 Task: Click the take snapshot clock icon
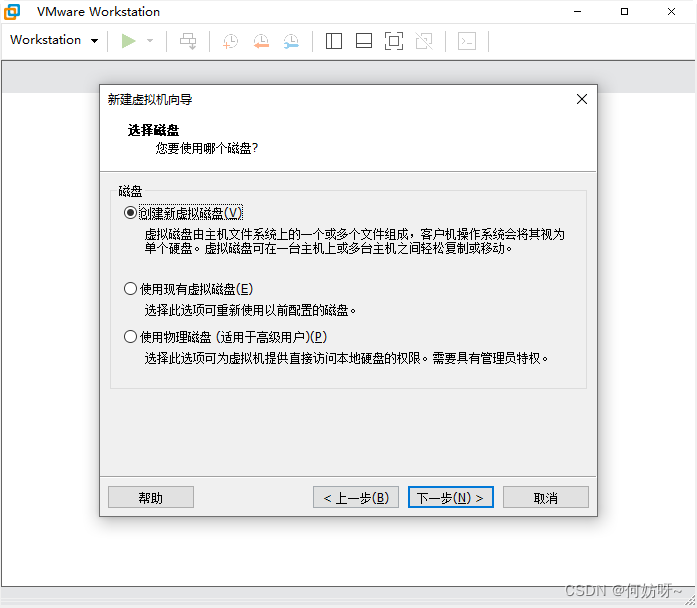(x=230, y=41)
